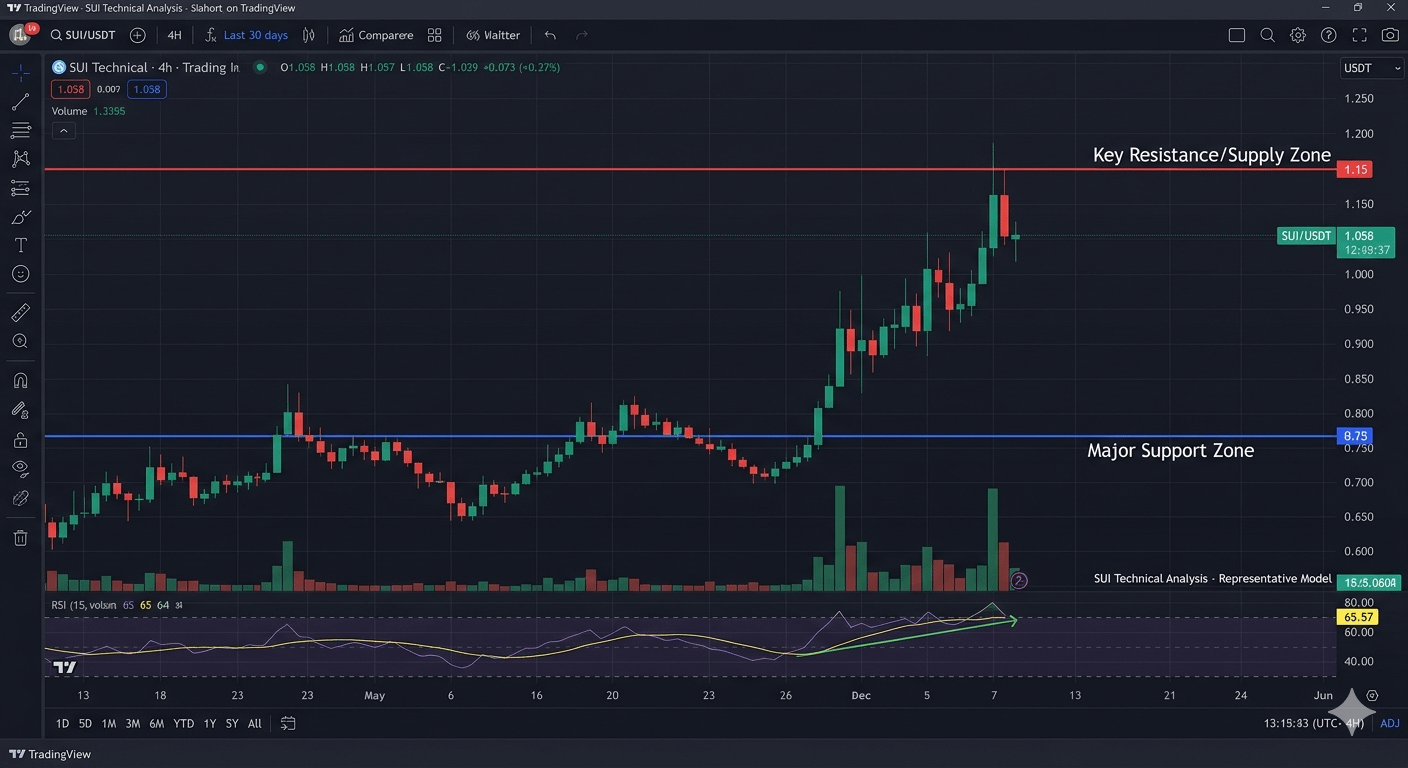Toggle lock all drawings
The image size is (1408, 768).
20,439
